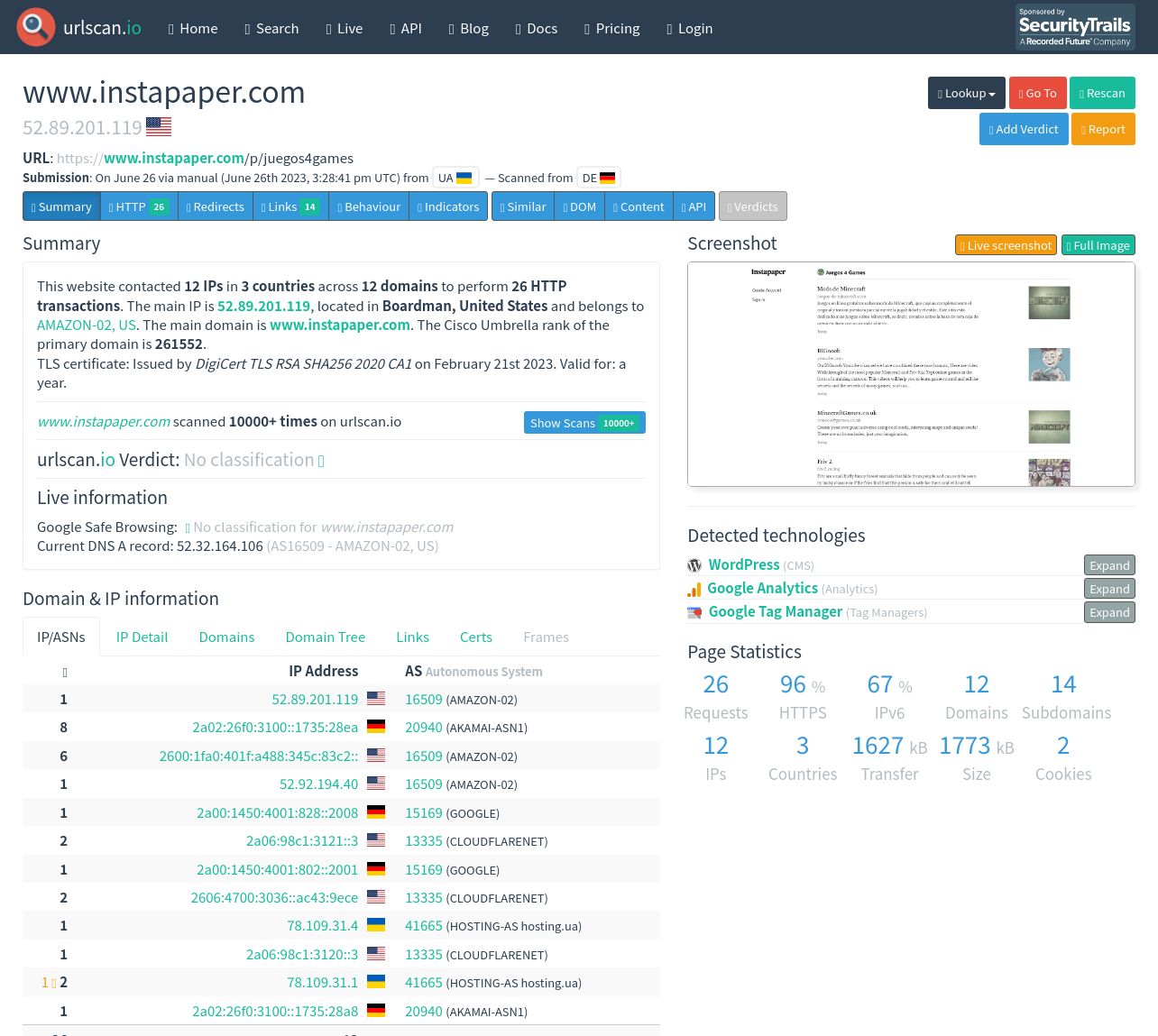Image resolution: width=1158 pixels, height=1036 pixels.
Task: Select the IP/ASNs tab
Action: 61,637
